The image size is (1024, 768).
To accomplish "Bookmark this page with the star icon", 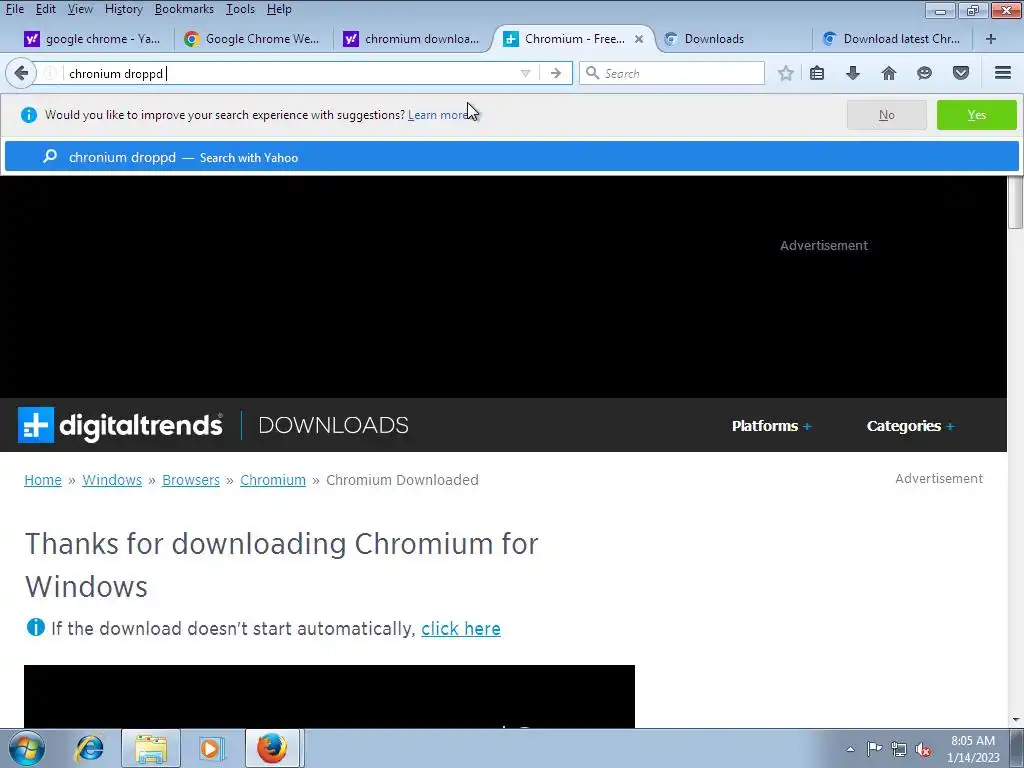I will tap(786, 73).
